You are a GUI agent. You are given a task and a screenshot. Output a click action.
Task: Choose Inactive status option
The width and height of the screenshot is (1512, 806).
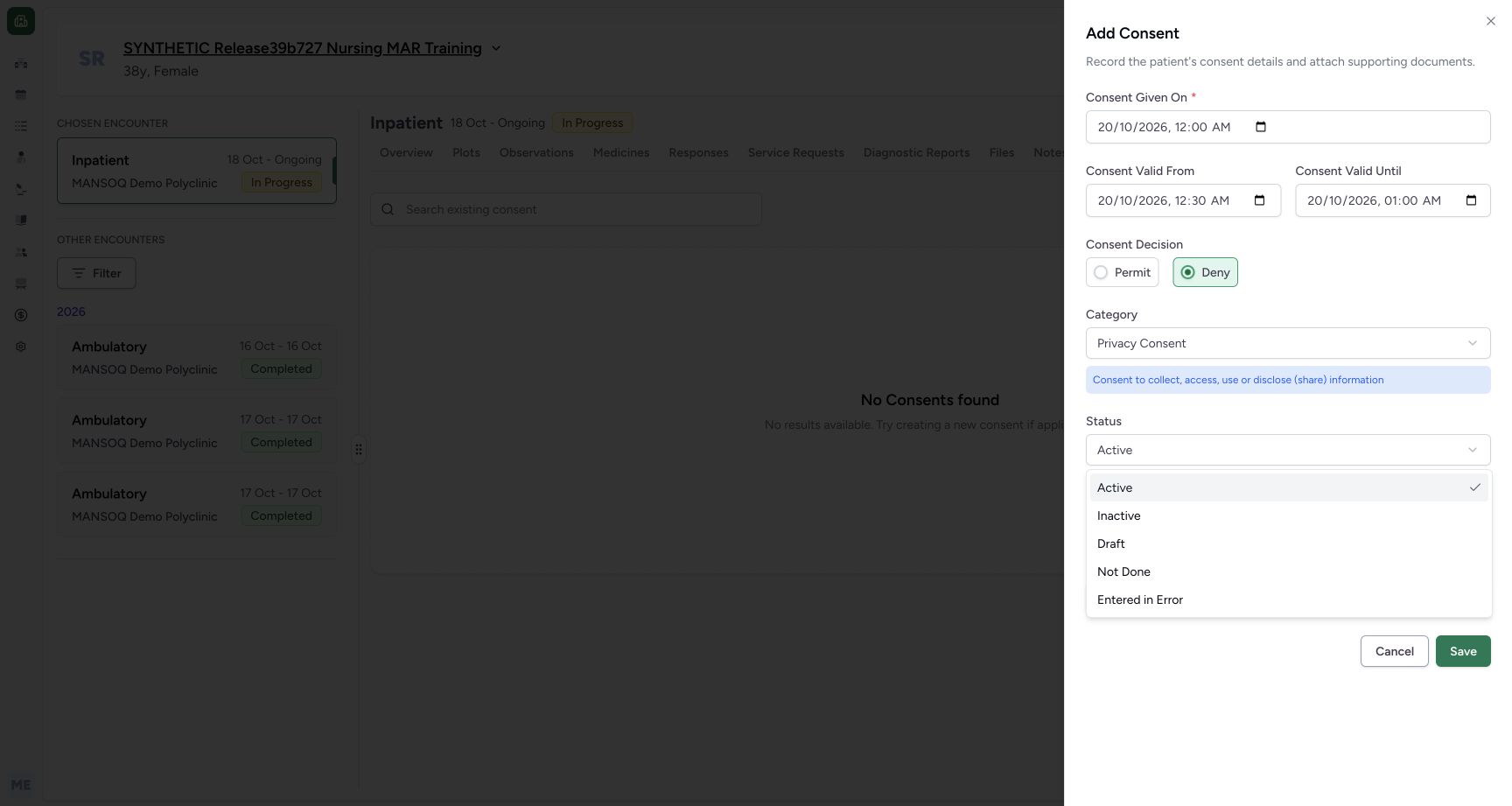1288,515
